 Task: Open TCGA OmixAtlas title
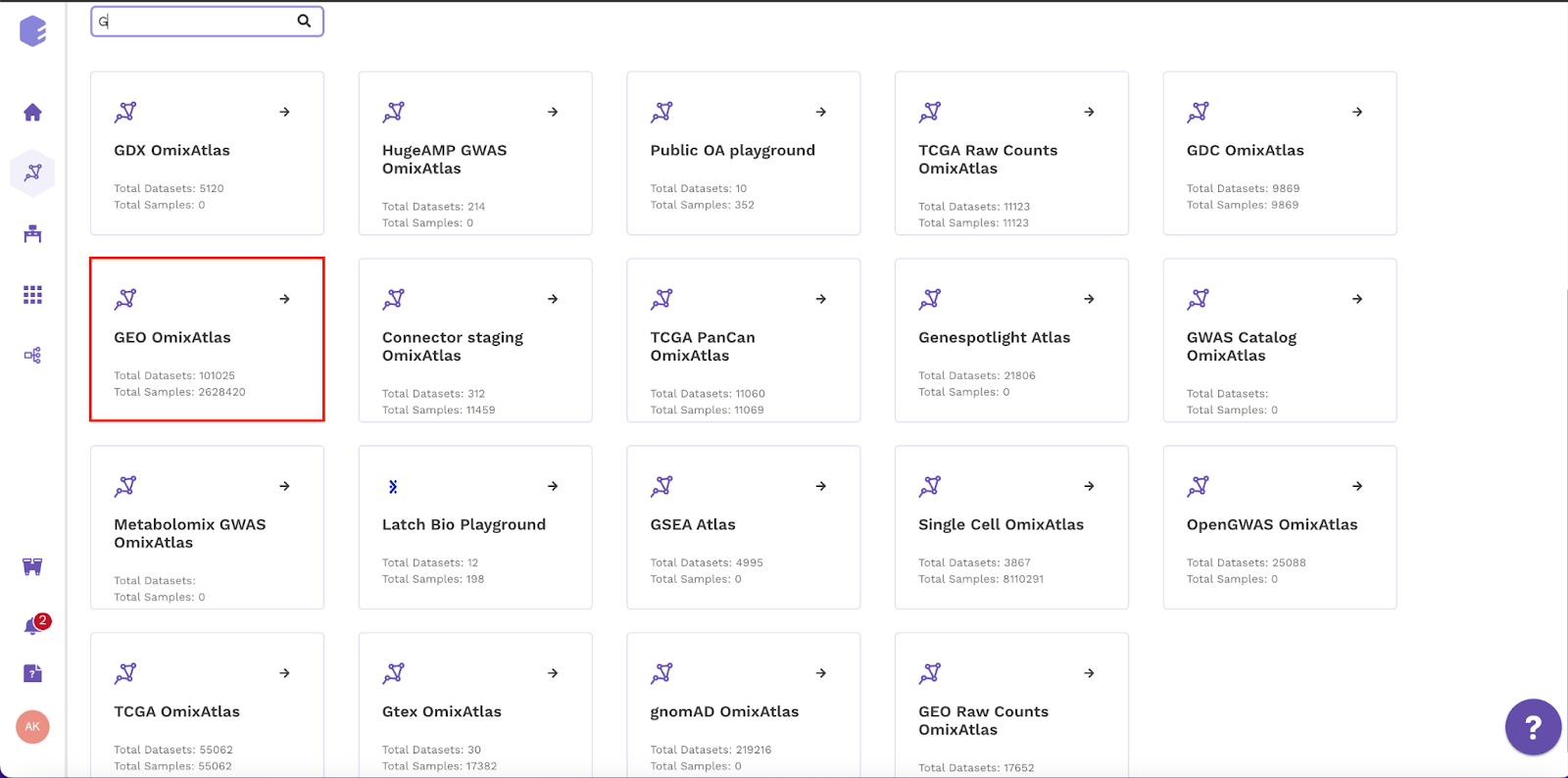click(176, 711)
